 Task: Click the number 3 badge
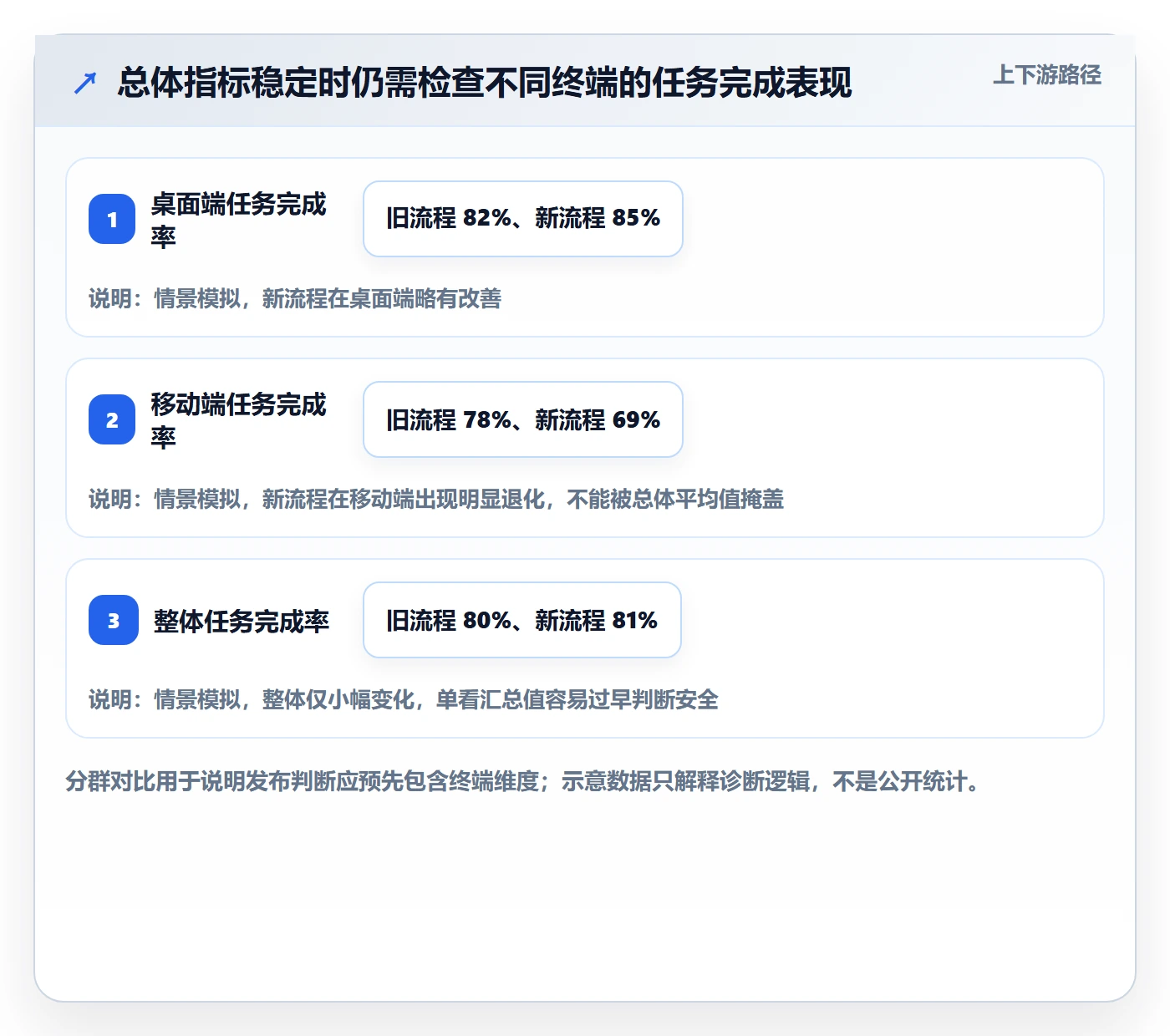[114, 620]
